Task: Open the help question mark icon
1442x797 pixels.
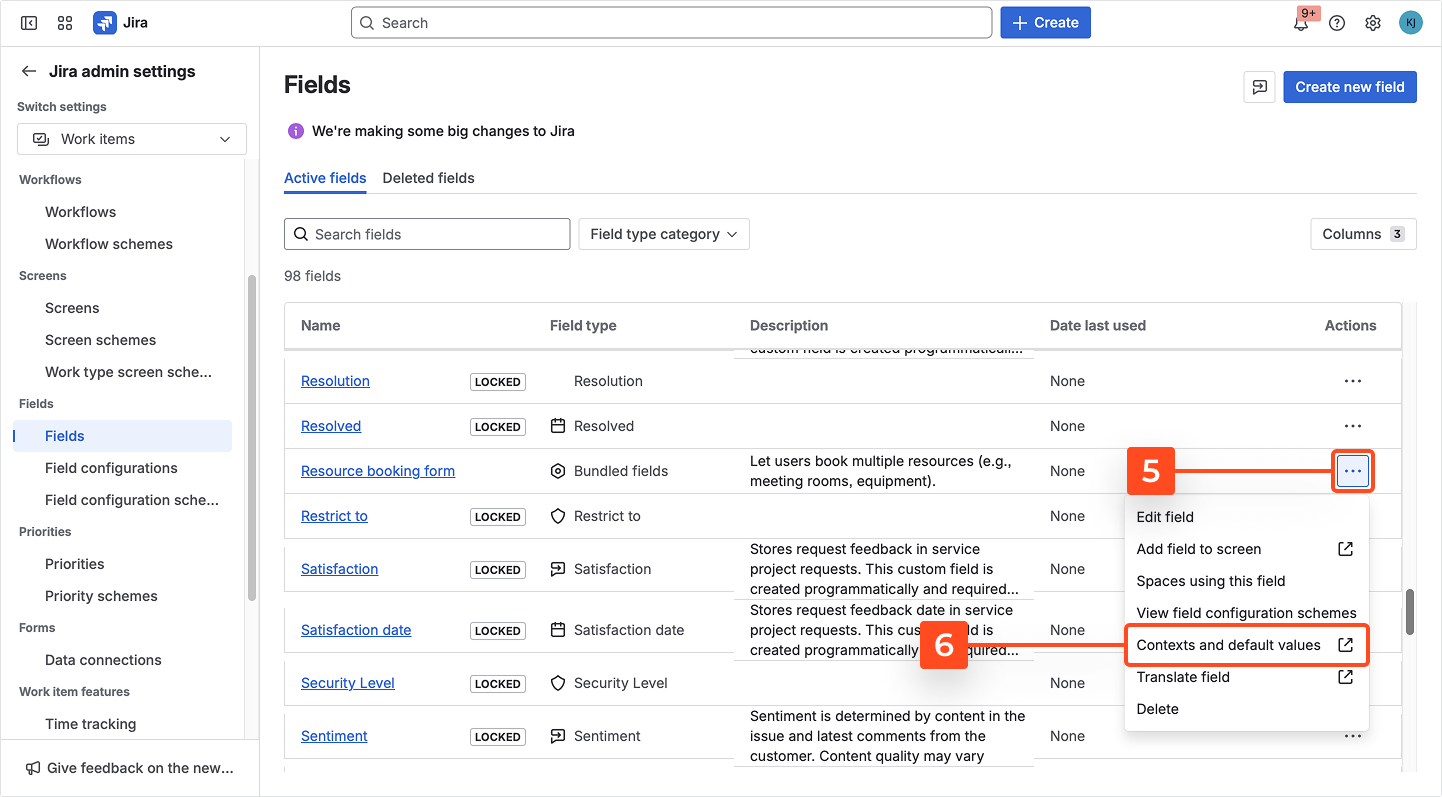Action: 1337,23
